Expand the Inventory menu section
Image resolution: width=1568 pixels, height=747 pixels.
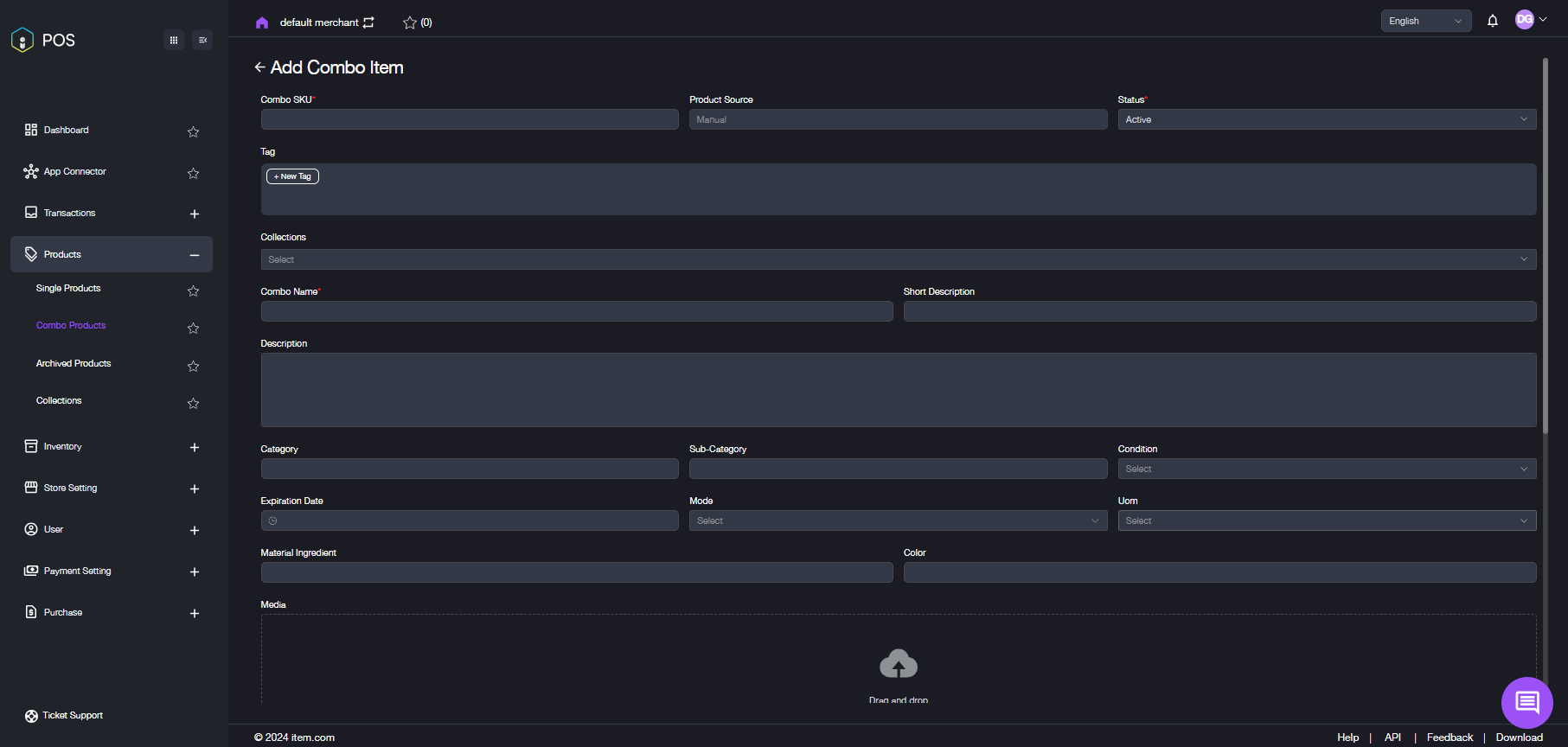(x=194, y=447)
